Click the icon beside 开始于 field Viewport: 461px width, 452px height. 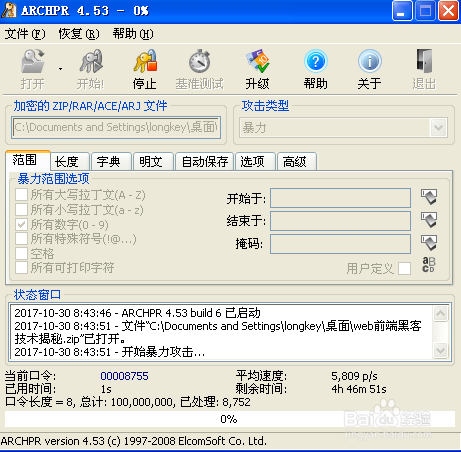coord(429,197)
